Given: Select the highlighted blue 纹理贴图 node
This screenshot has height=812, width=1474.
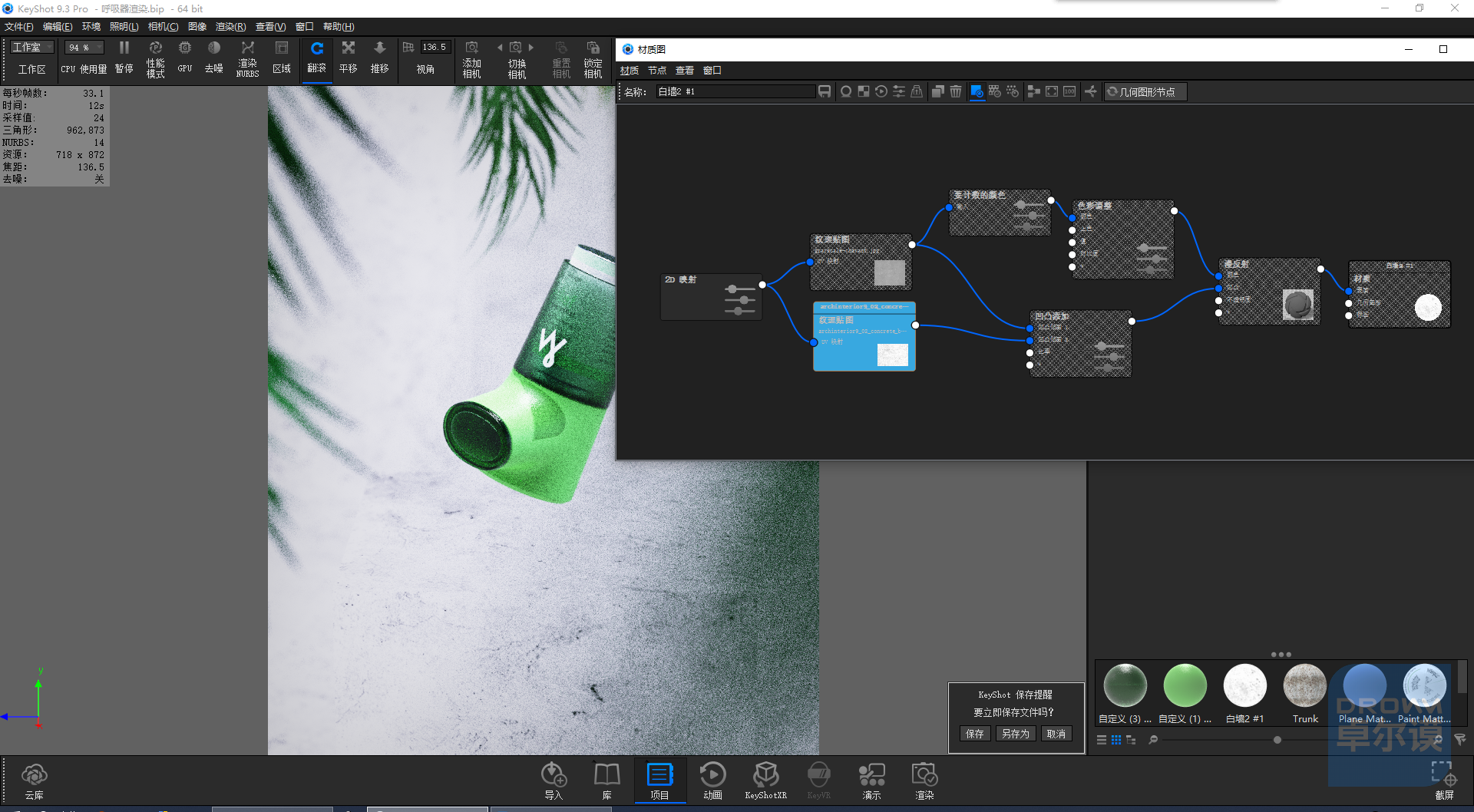Looking at the screenshot, I should pos(864,336).
